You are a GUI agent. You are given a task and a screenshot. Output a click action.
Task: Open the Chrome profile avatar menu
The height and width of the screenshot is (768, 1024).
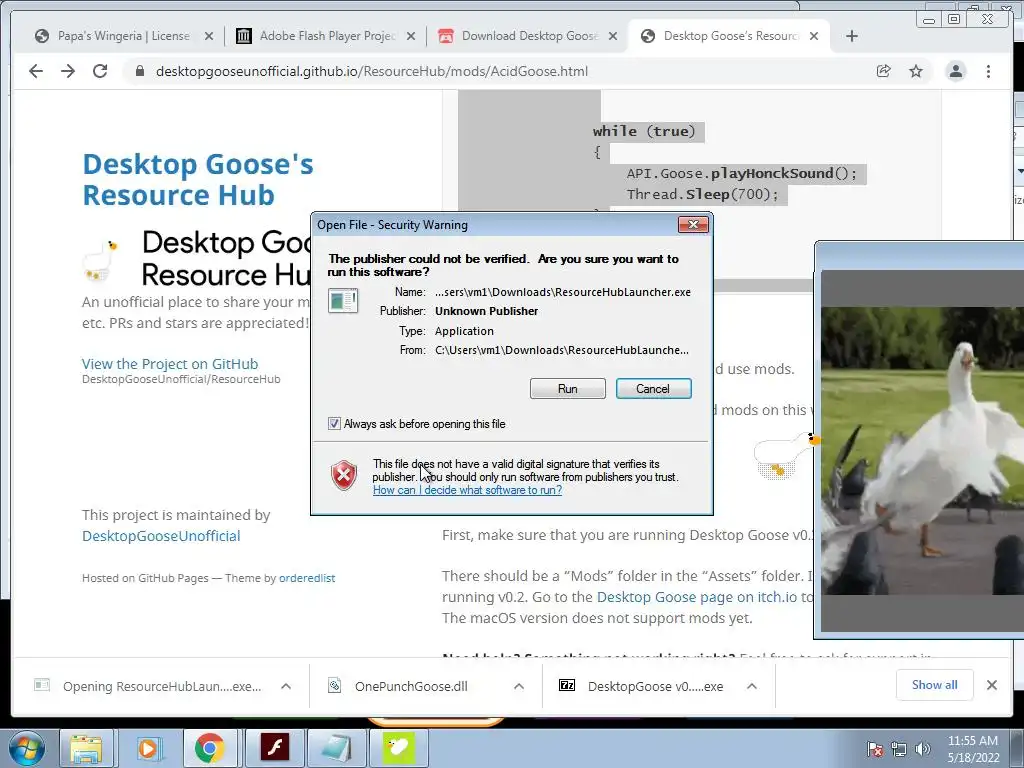coord(955,71)
